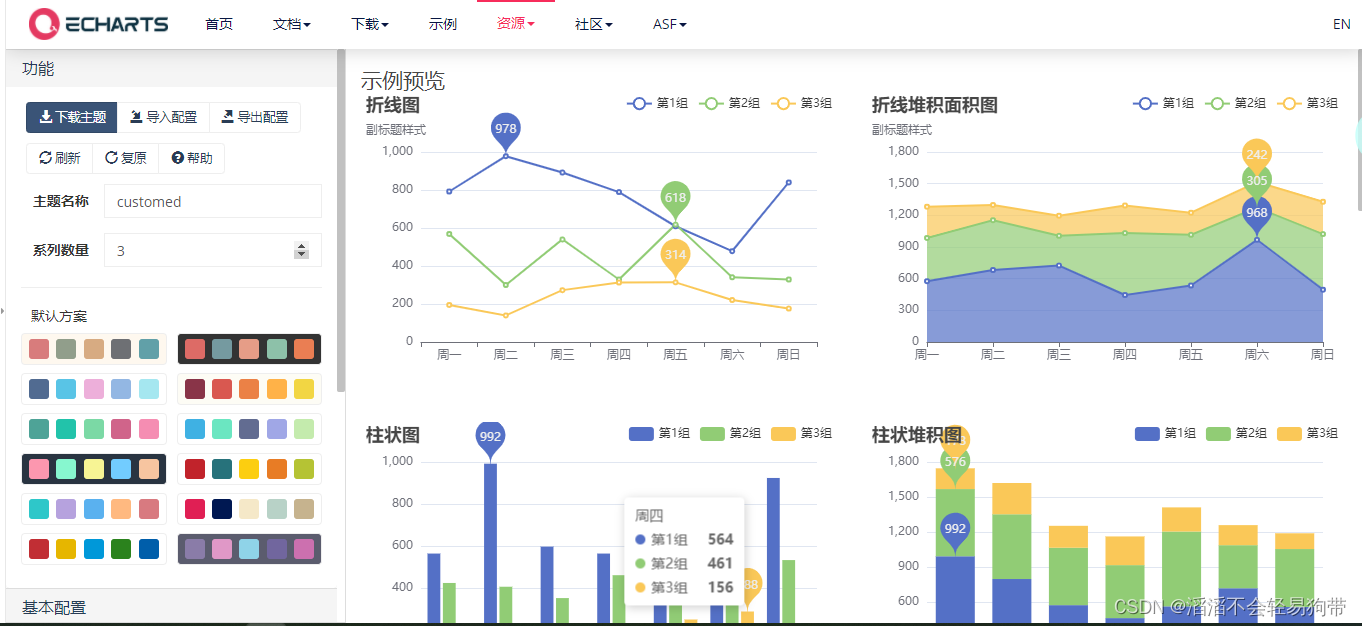Toggle 第3组 legend in 折线堆积面积图
This screenshot has width=1362, height=626.
pyautogui.click(x=1307, y=103)
